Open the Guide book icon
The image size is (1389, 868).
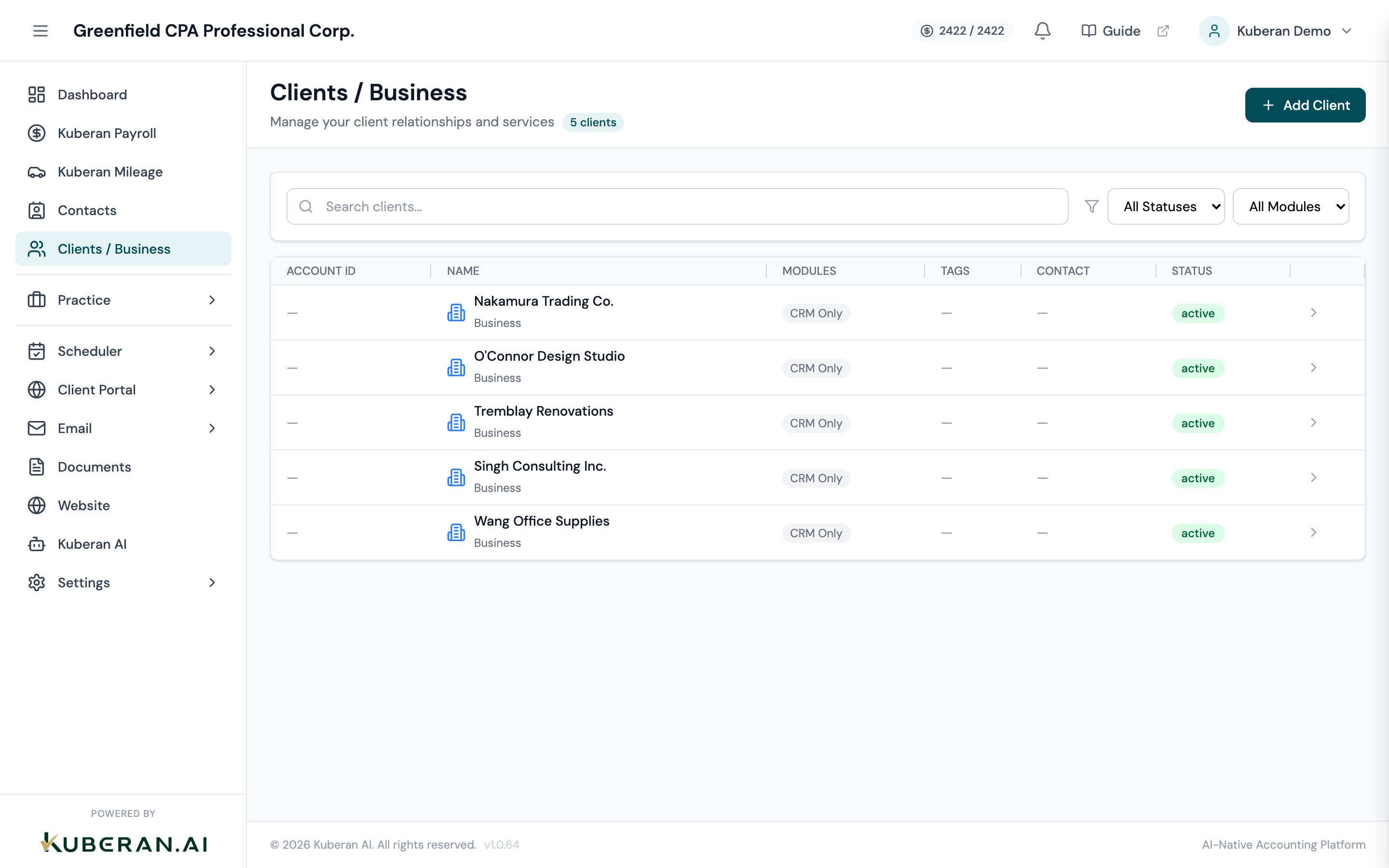[1088, 31]
